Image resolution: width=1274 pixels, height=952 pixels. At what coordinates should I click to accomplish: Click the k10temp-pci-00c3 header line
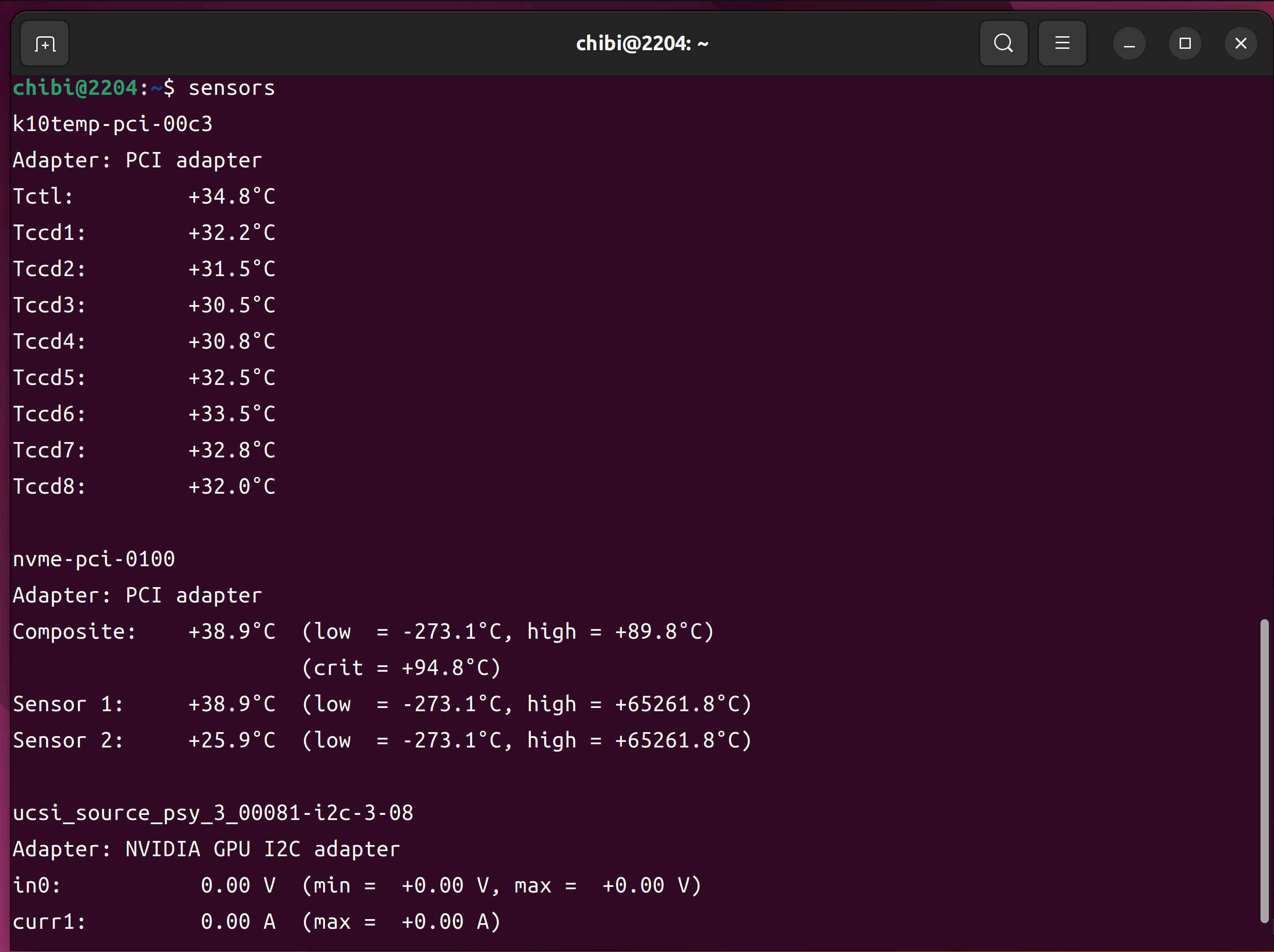click(112, 125)
